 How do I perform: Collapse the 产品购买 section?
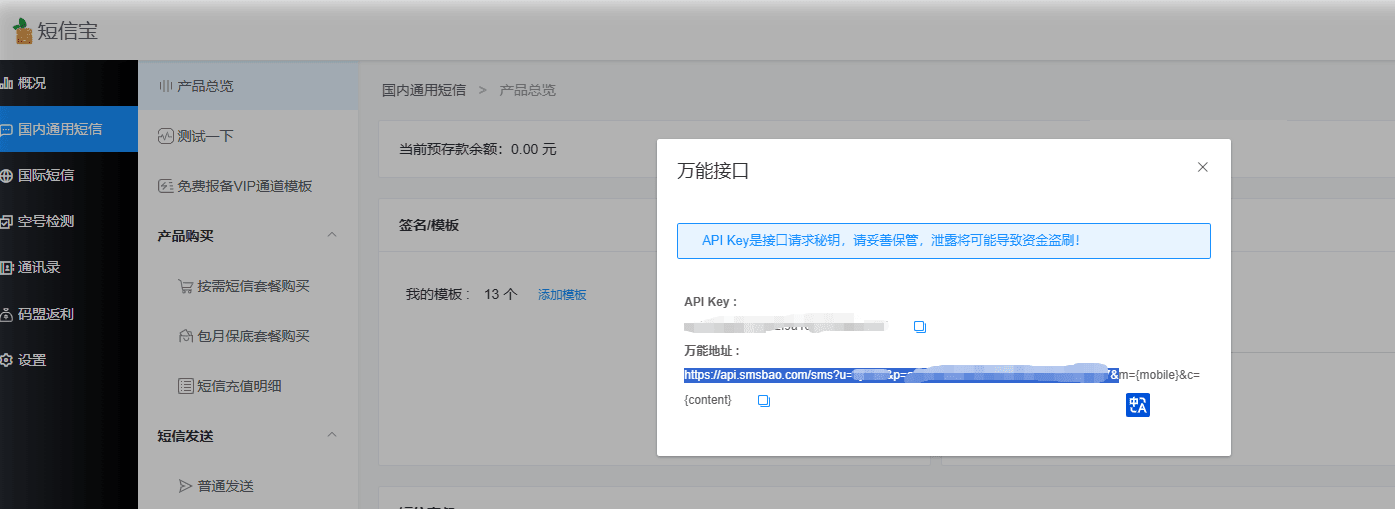(332, 236)
